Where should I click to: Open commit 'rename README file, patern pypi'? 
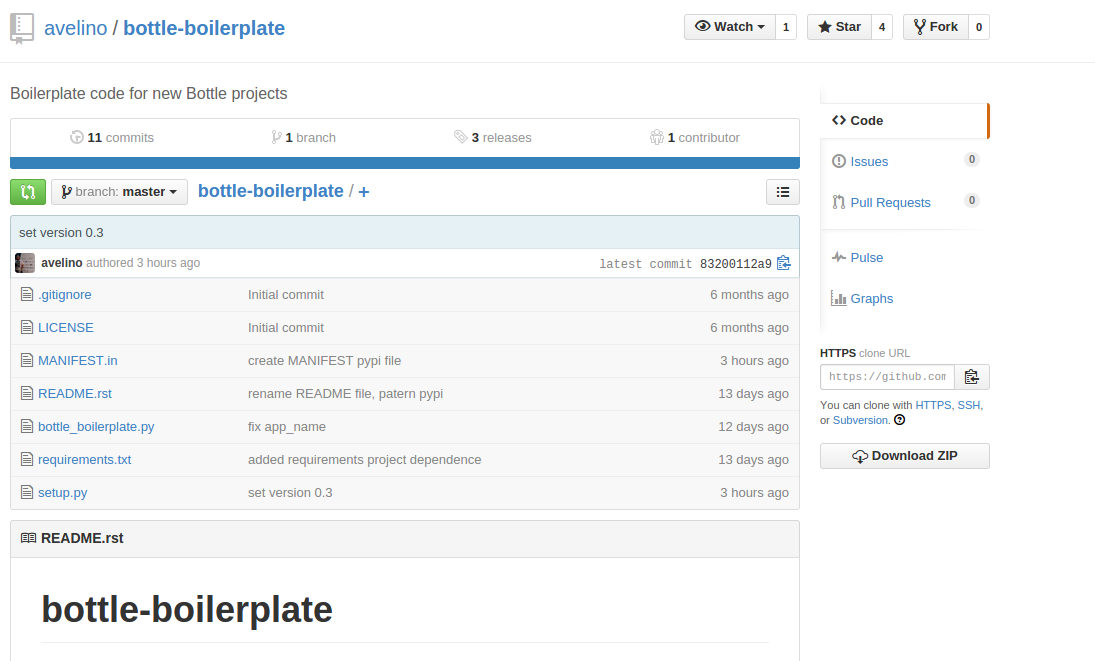[x=346, y=394]
